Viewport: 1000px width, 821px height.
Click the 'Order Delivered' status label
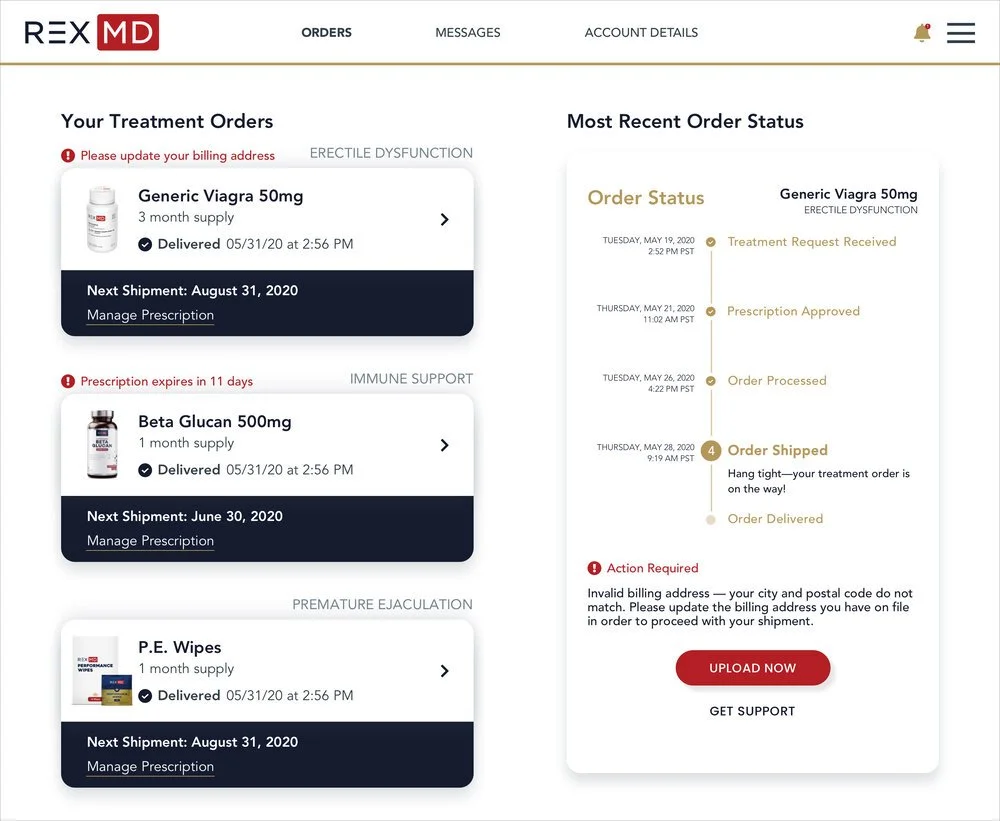pos(776,519)
